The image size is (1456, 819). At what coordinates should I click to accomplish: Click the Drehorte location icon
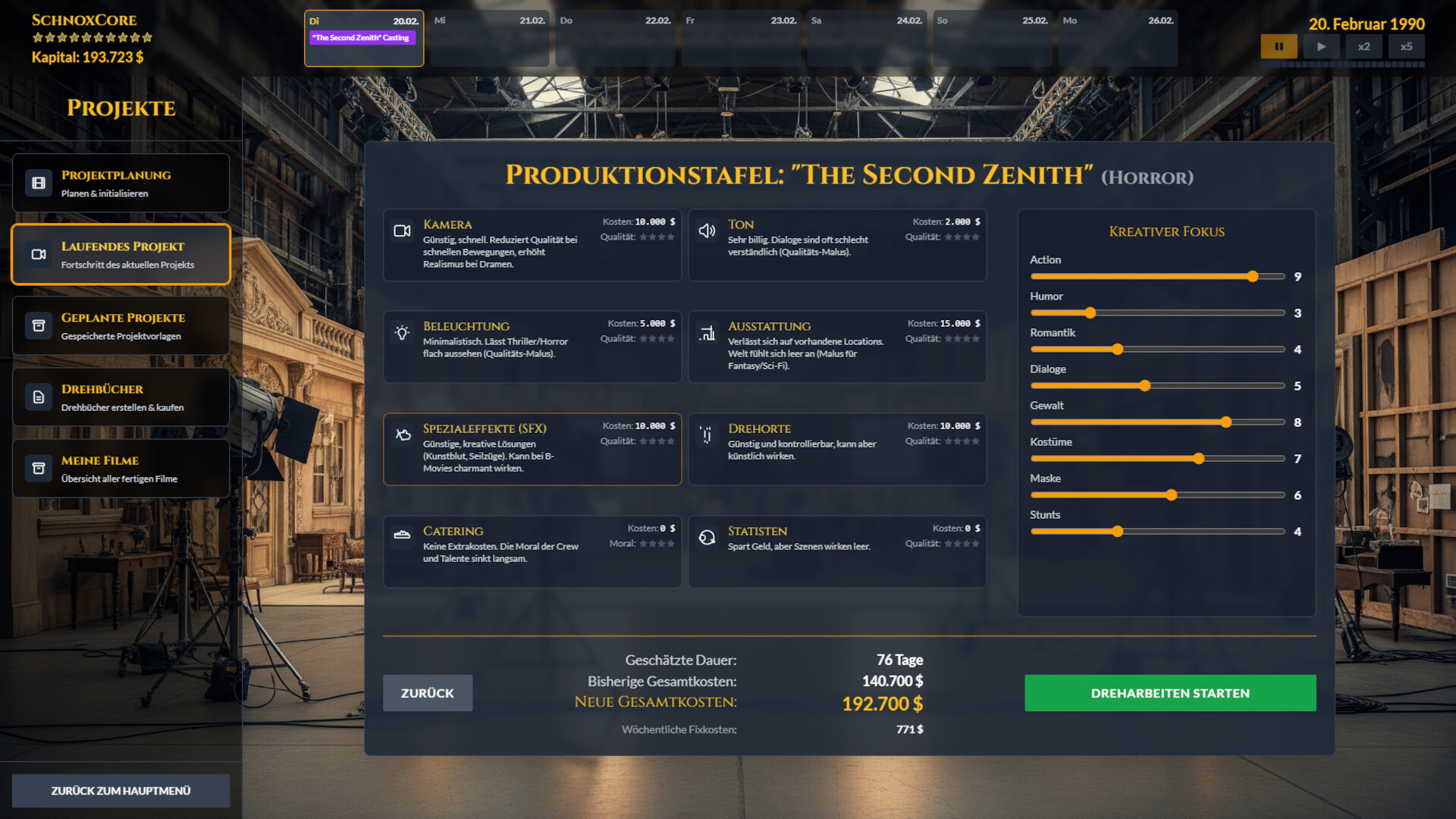[708, 434]
